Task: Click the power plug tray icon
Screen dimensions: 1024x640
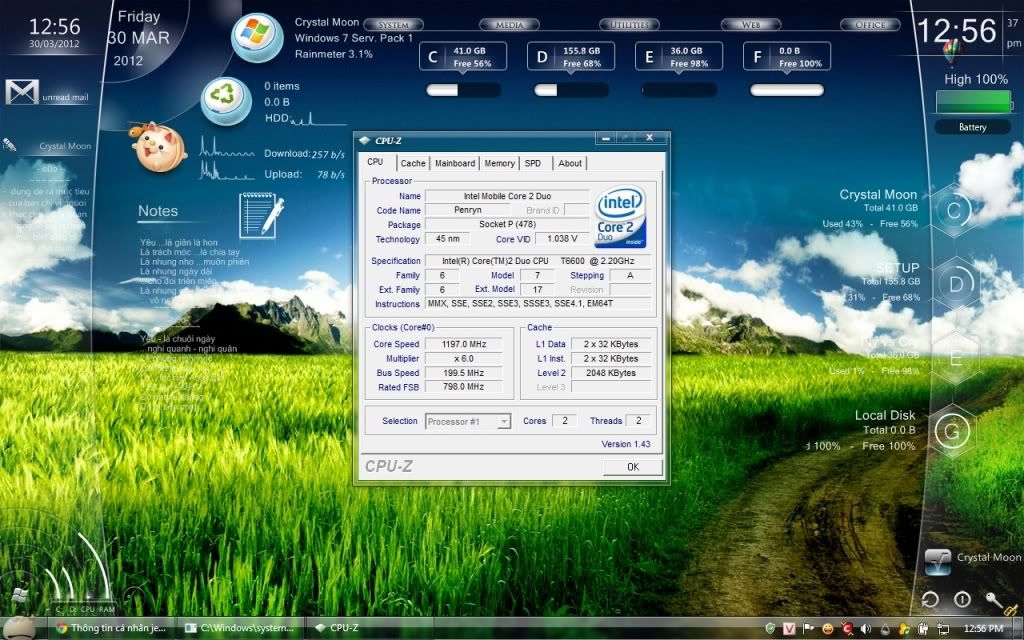Action: tap(923, 628)
